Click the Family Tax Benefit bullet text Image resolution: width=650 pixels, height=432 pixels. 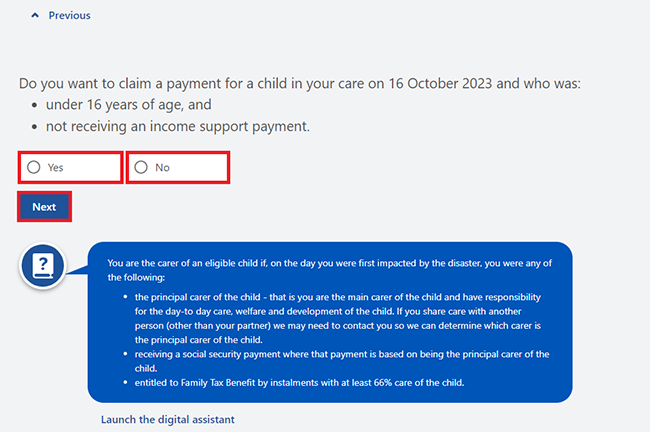point(299,383)
